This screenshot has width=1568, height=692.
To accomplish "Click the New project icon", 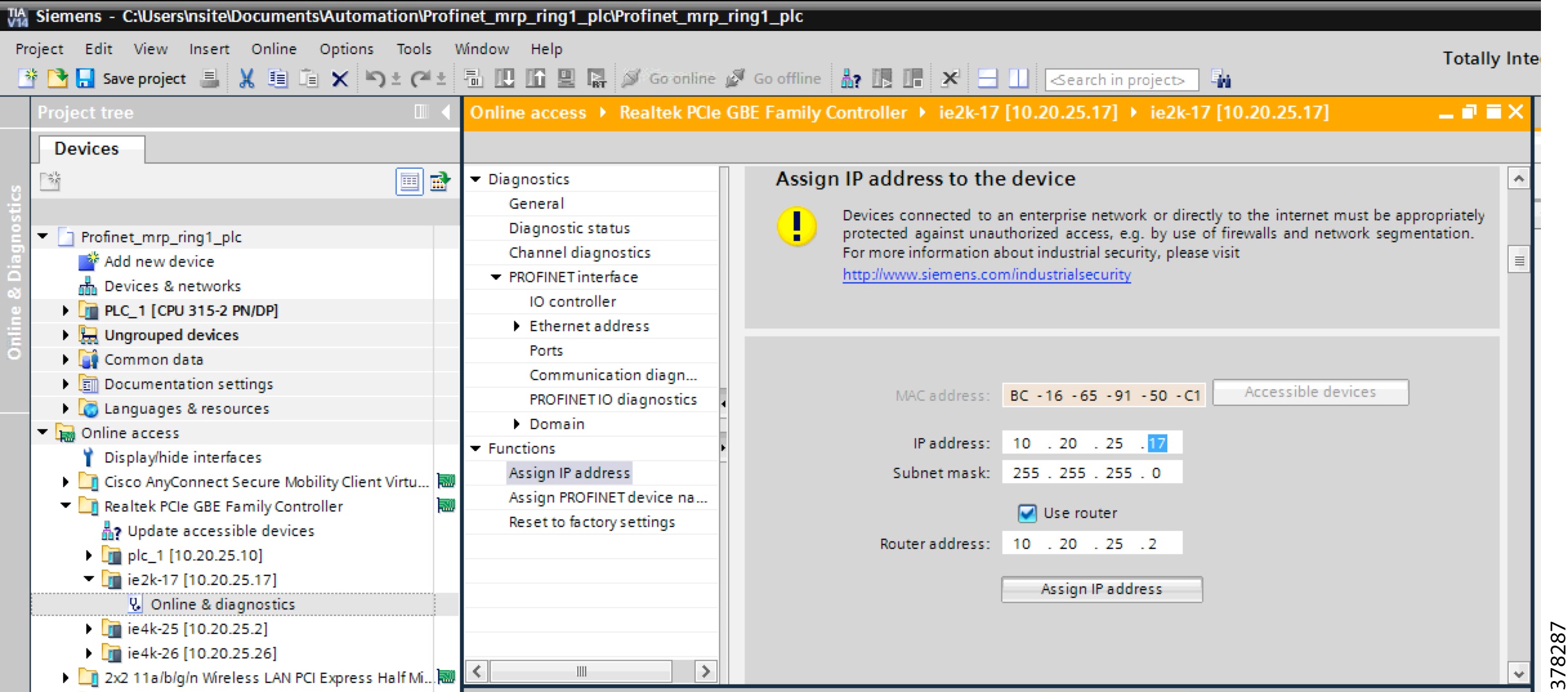I will pyautogui.click(x=28, y=79).
